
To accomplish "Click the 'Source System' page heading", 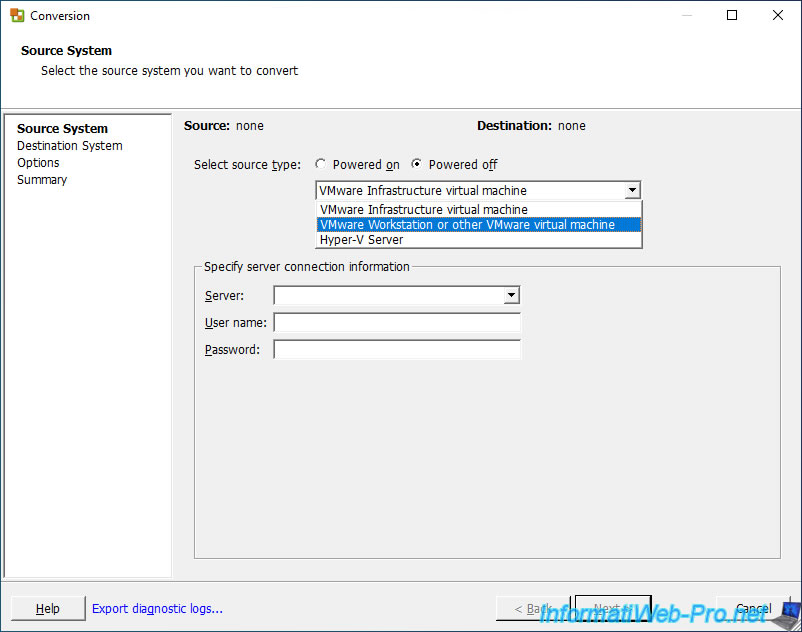I will (x=66, y=51).
